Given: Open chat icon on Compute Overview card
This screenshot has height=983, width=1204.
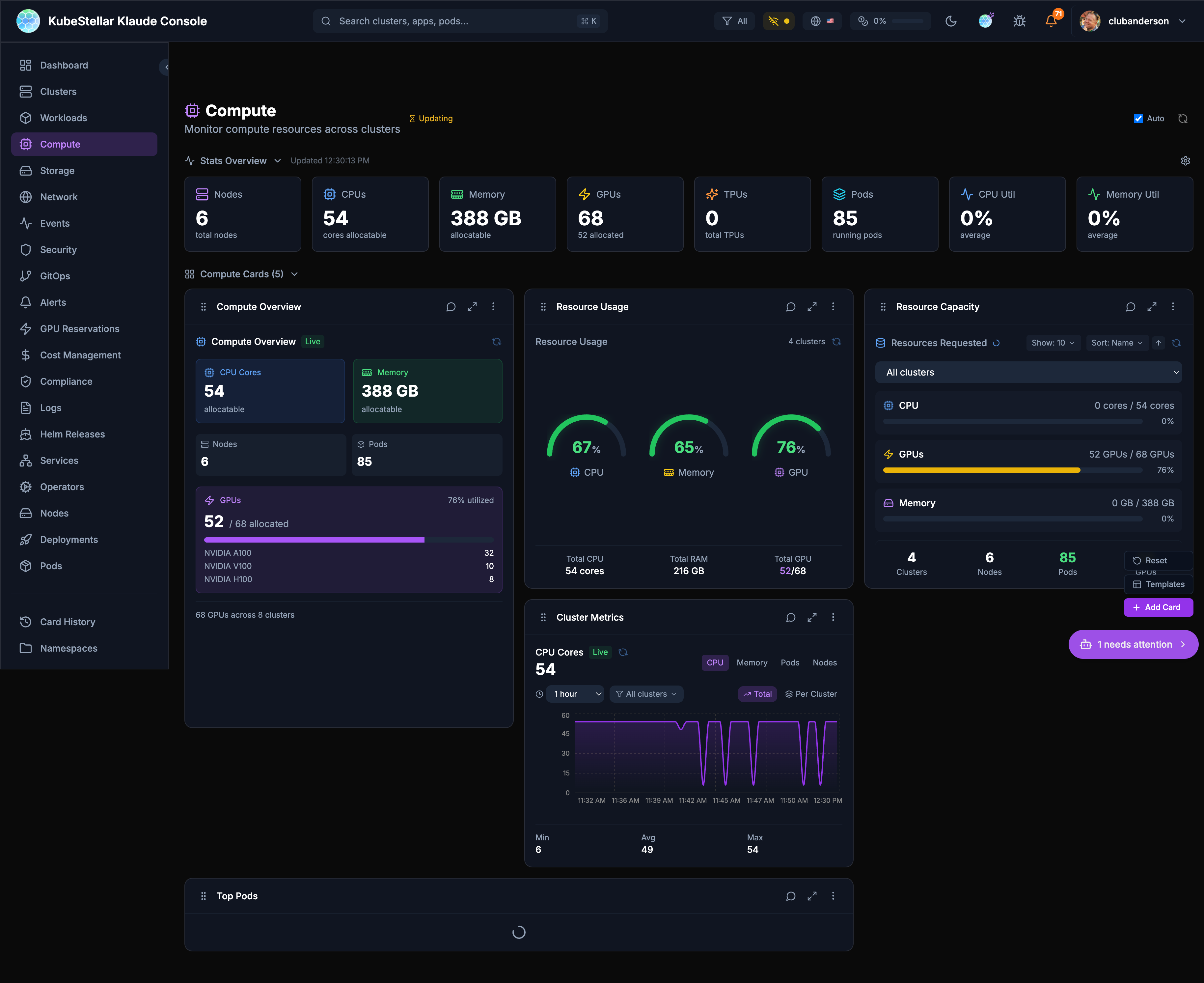Looking at the screenshot, I should pos(451,306).
